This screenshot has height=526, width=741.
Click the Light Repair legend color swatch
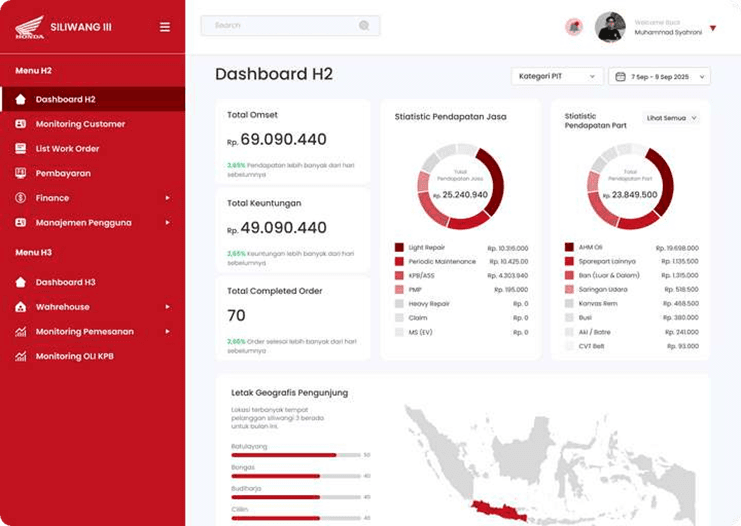click(399, 247)
